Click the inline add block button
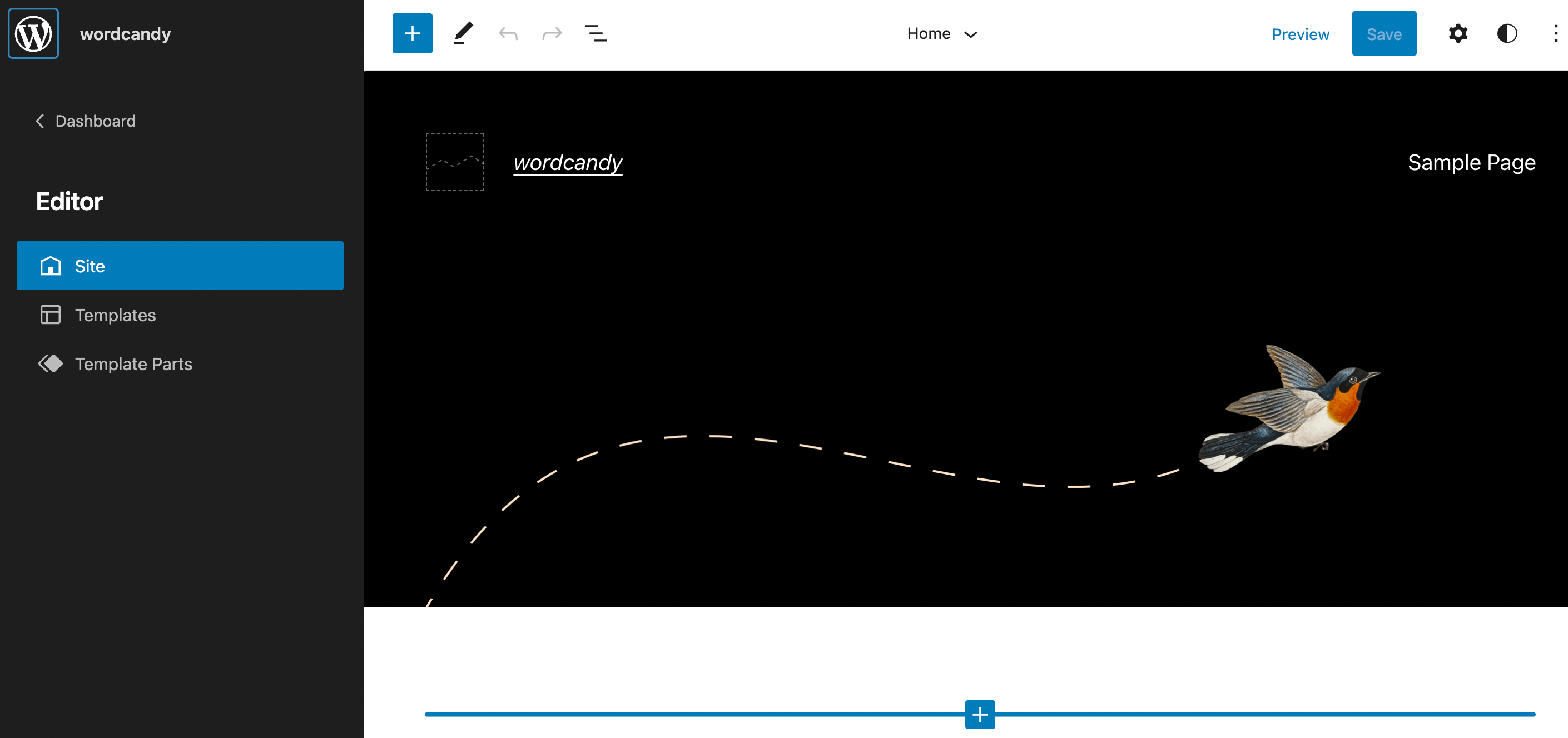1568x738 pixels. pos(979,714)
